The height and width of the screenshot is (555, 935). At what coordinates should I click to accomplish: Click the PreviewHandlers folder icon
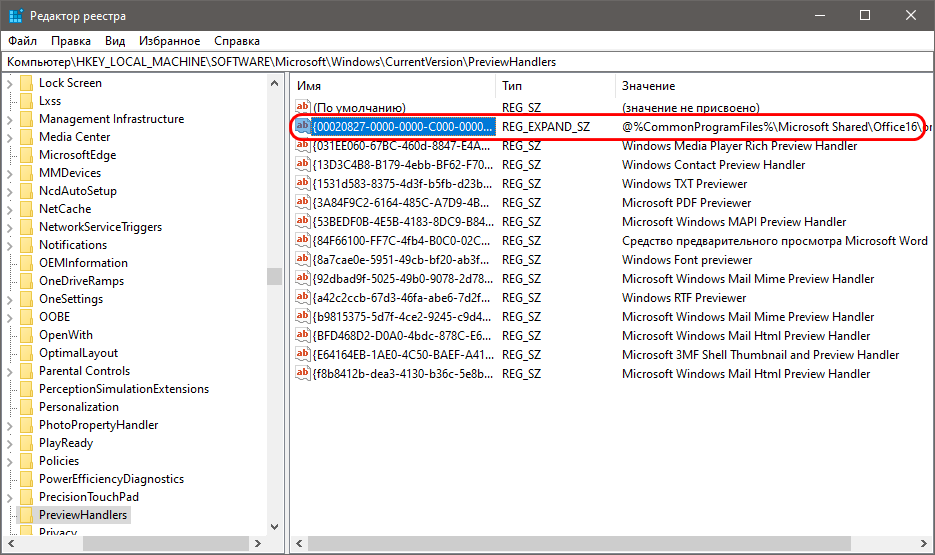click(26, 514)
